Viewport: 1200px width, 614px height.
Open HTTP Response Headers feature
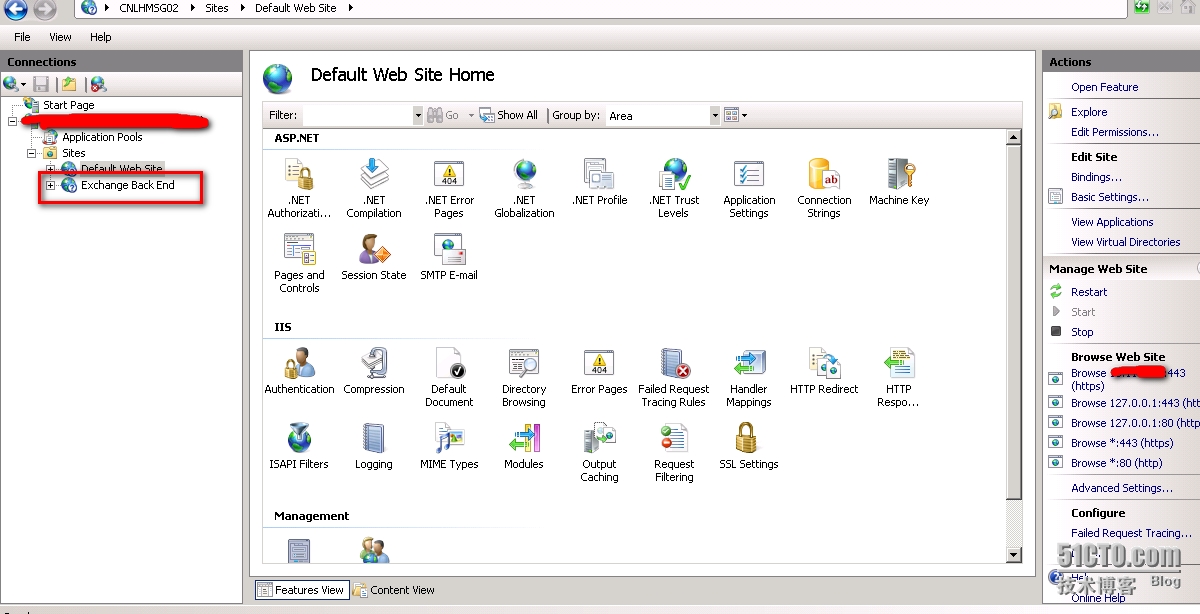pos(899,377)
